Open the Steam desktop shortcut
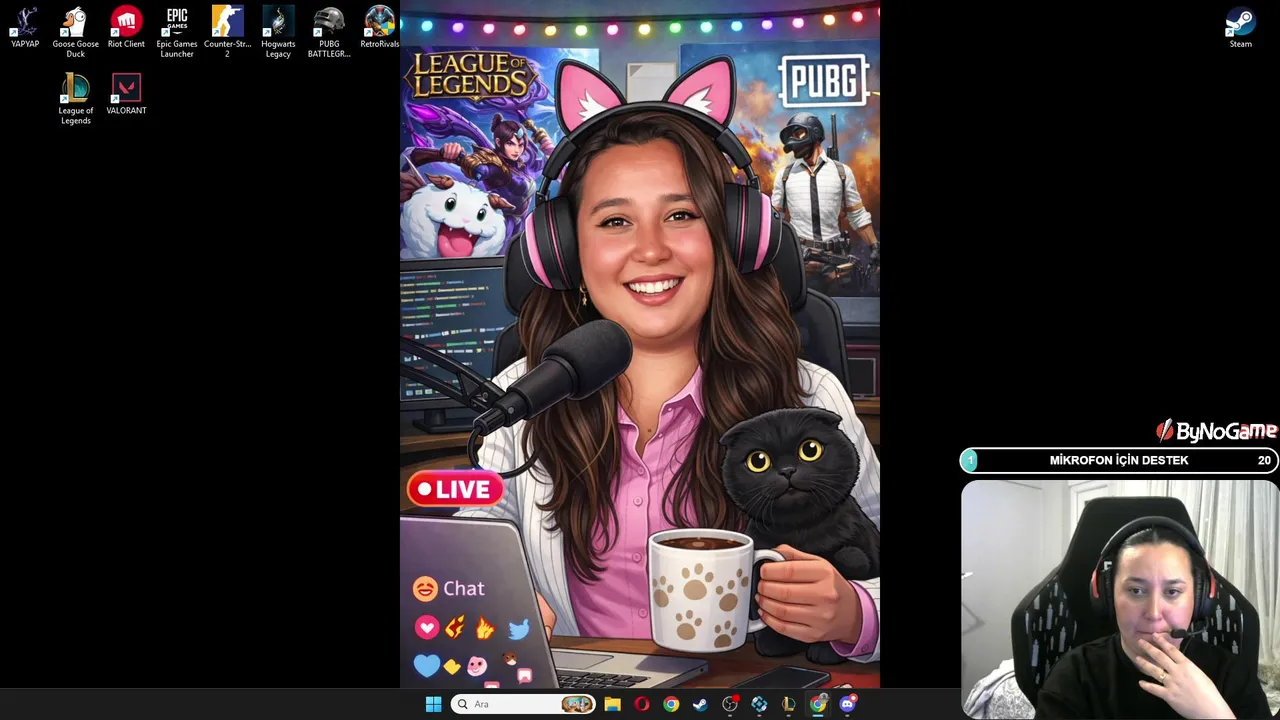Viewport: 1280px width, 720px height. tap(1241, 28)
